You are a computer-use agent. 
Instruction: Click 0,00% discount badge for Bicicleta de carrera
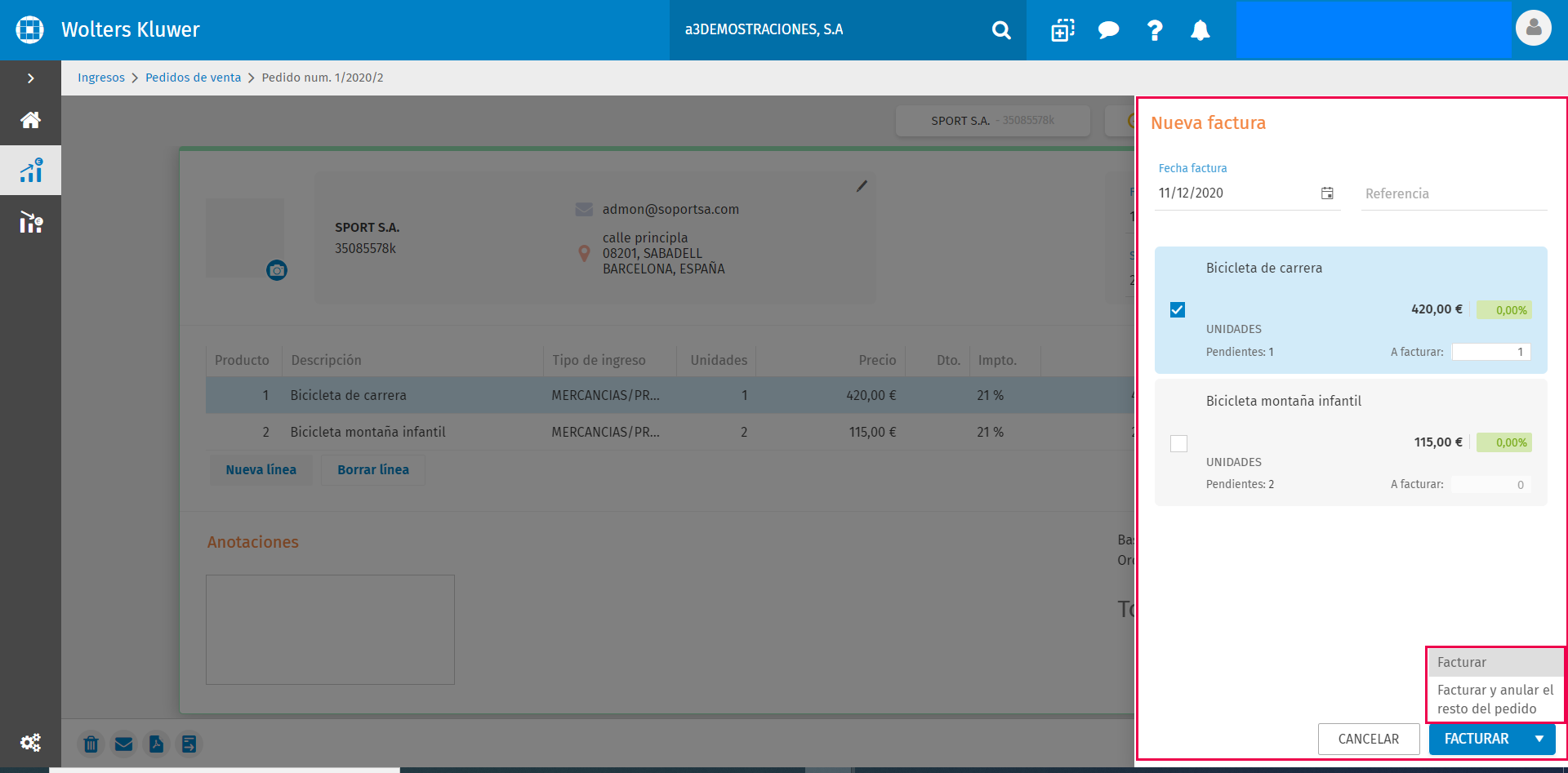pos(1504,310)
